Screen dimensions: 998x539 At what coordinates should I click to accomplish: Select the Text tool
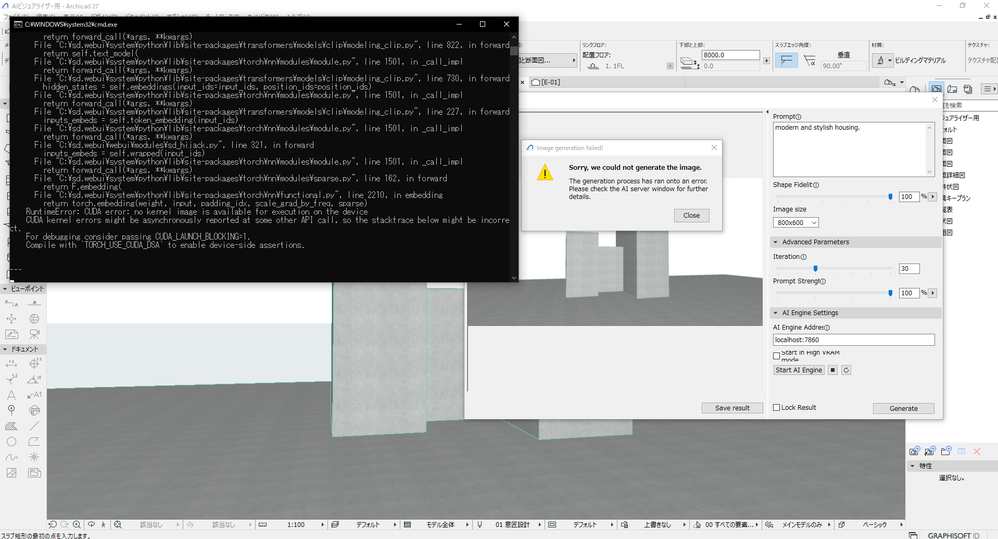11,395
